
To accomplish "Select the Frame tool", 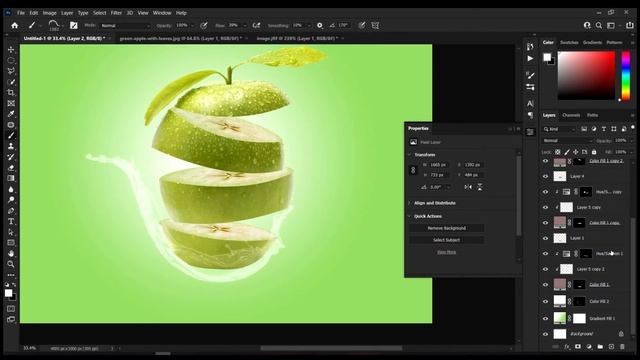I will coord(11,103).
